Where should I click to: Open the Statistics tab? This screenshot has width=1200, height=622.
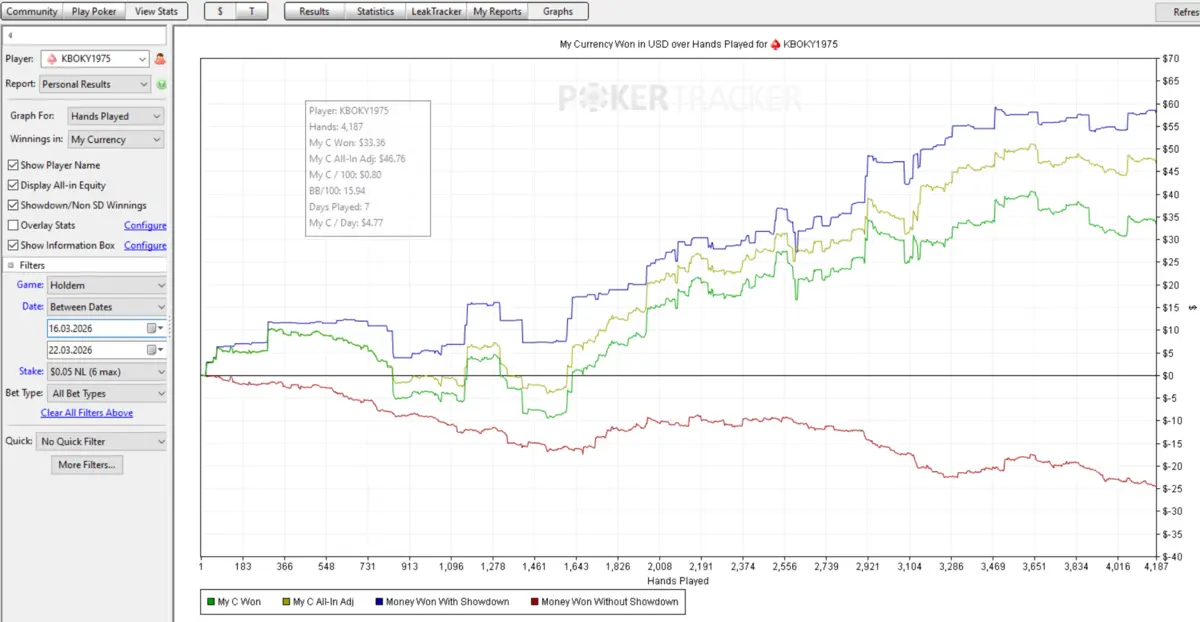[375, 11]
